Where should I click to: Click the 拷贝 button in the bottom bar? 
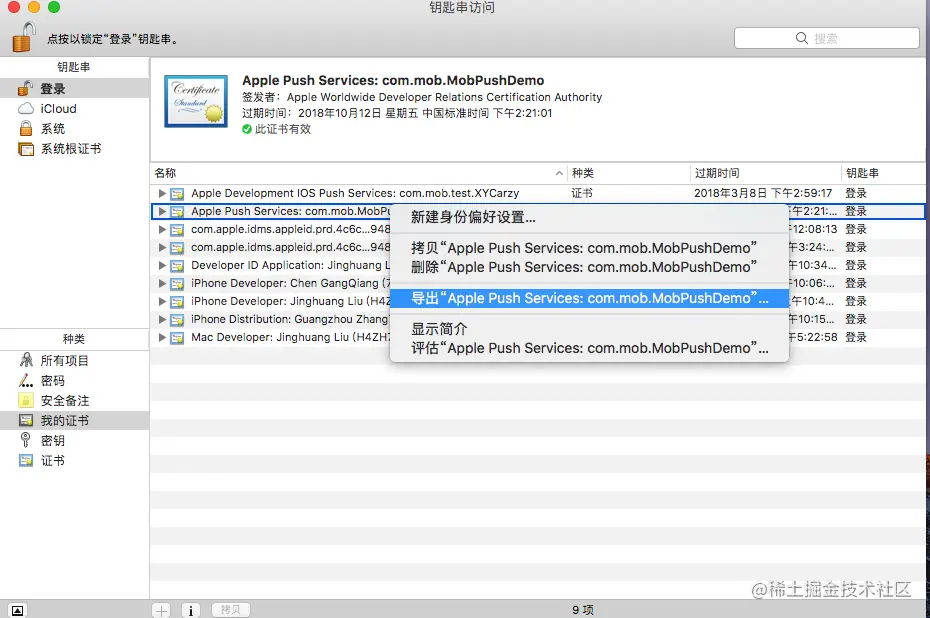click(231, 610)
